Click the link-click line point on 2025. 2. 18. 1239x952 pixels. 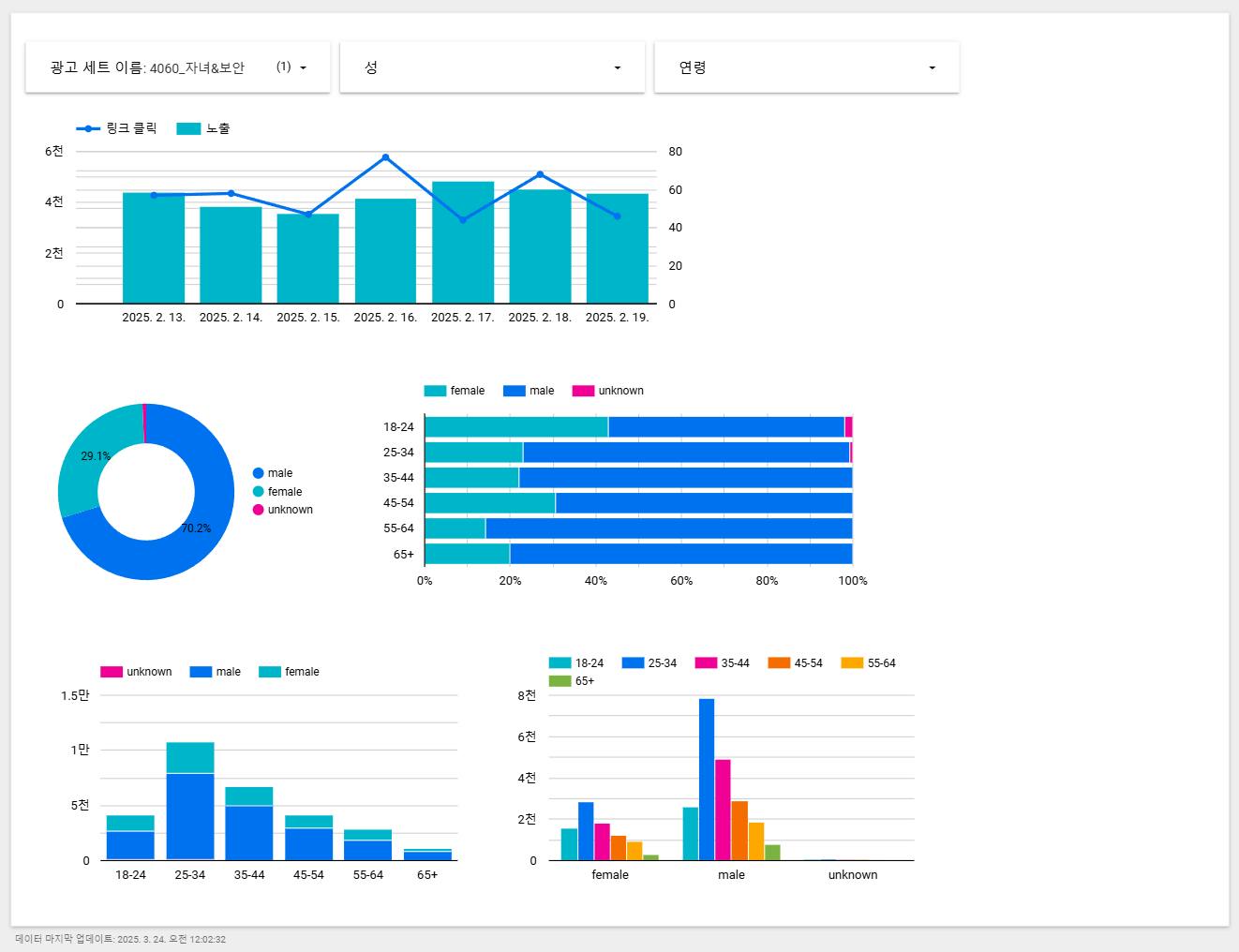click(540, 174)
